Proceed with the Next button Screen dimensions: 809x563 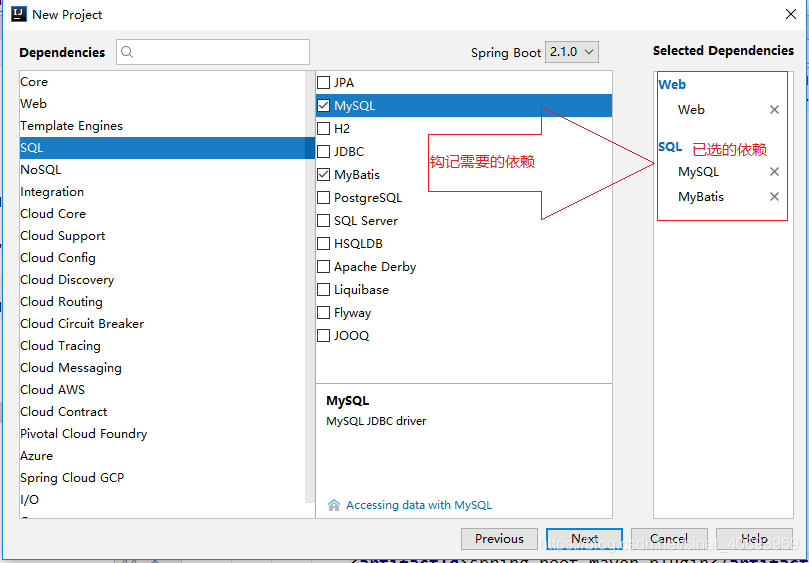584,539
